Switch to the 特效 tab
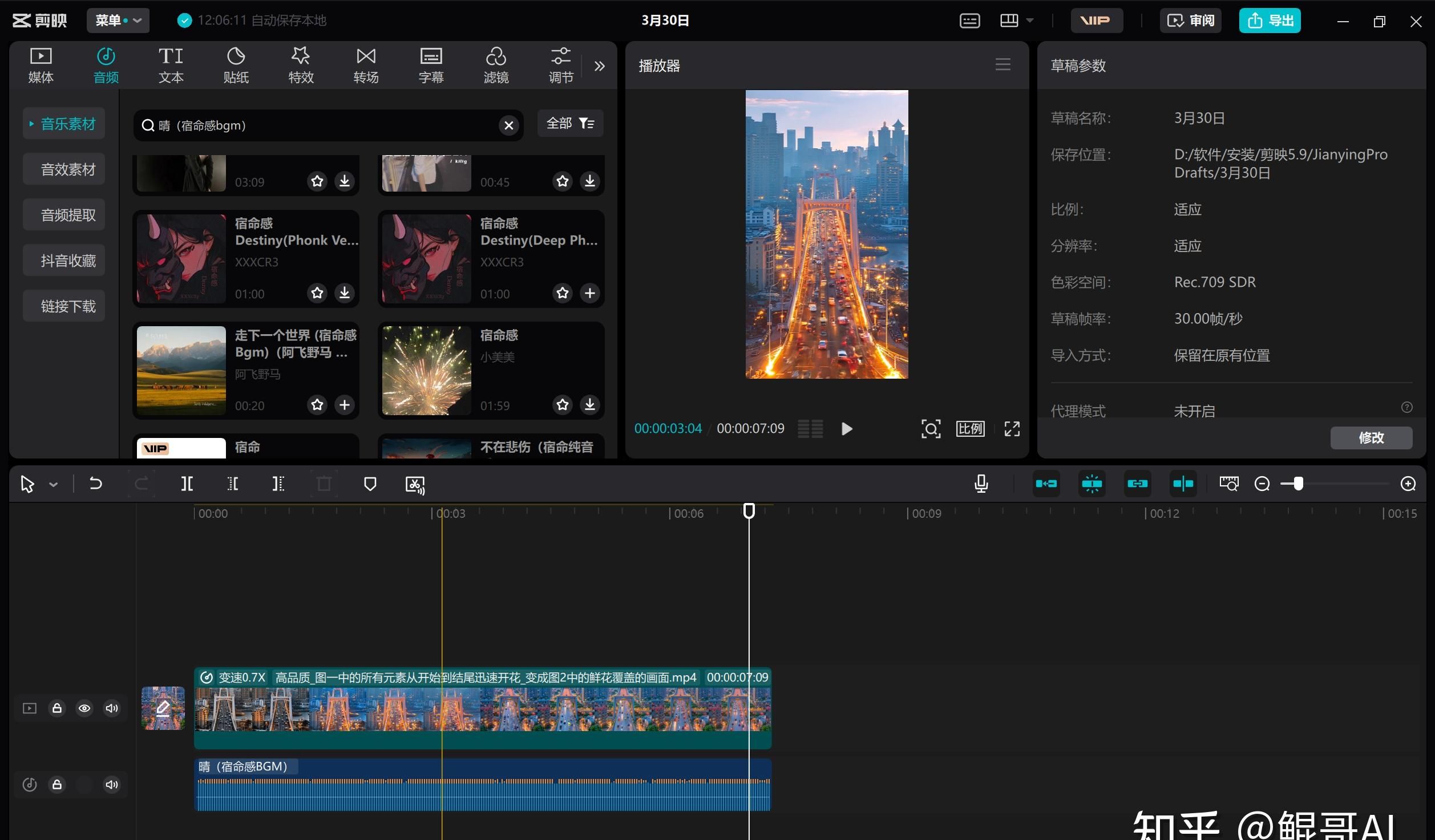Viewport: 1435px width, 840px height. [x=301, y=65]
